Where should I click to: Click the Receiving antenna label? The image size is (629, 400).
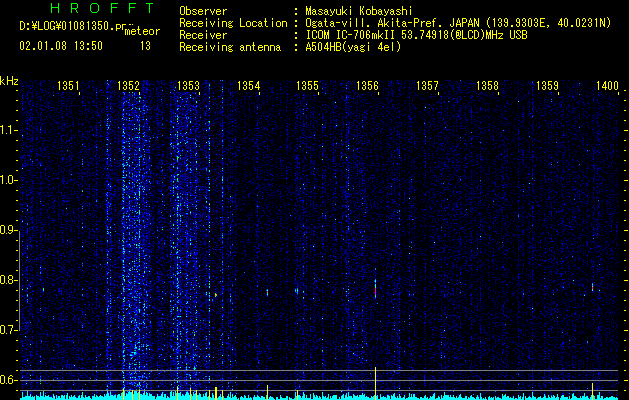pos(230,47)
